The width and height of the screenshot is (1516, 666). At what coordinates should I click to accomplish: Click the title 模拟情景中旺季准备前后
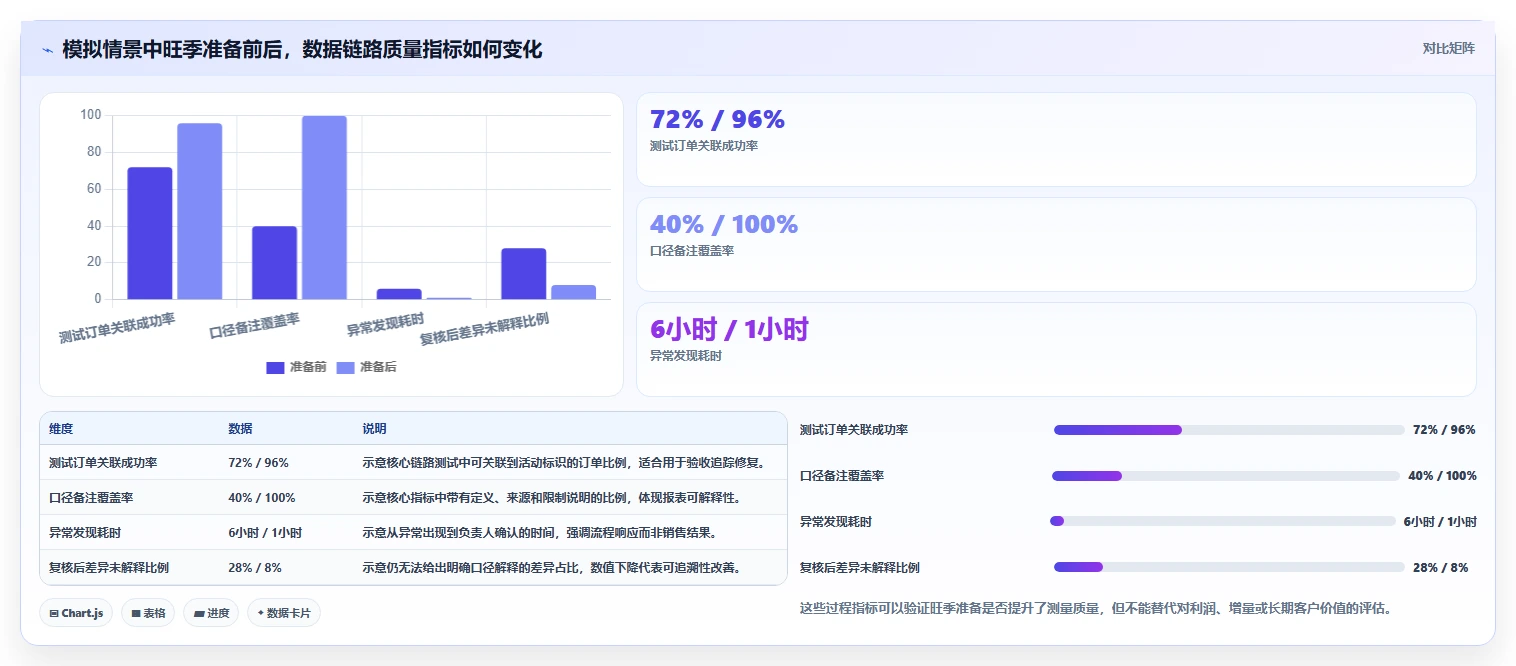coord(302,49)
